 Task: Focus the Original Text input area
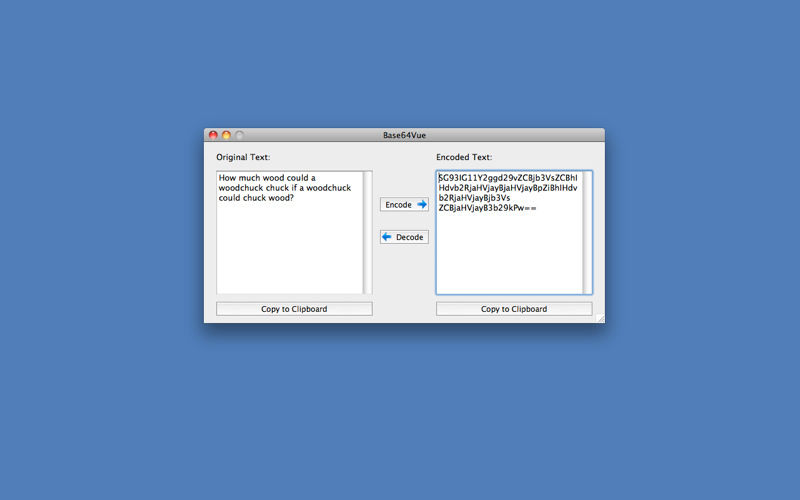[290, 233]
